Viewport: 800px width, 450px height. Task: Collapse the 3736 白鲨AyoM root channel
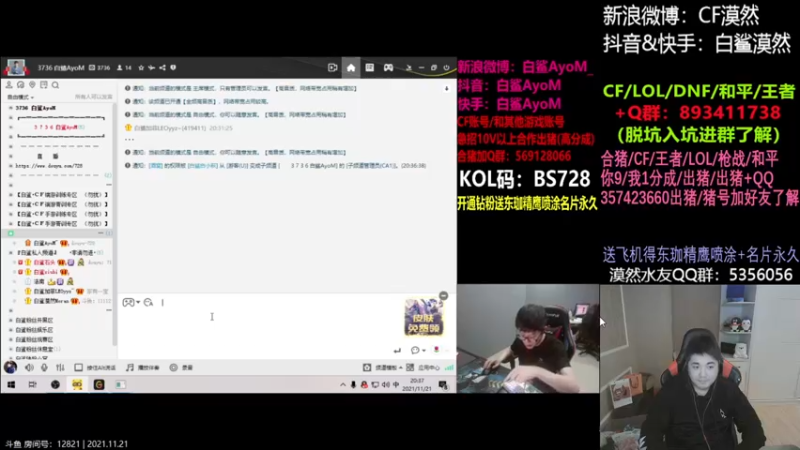(x=10, y=108)
